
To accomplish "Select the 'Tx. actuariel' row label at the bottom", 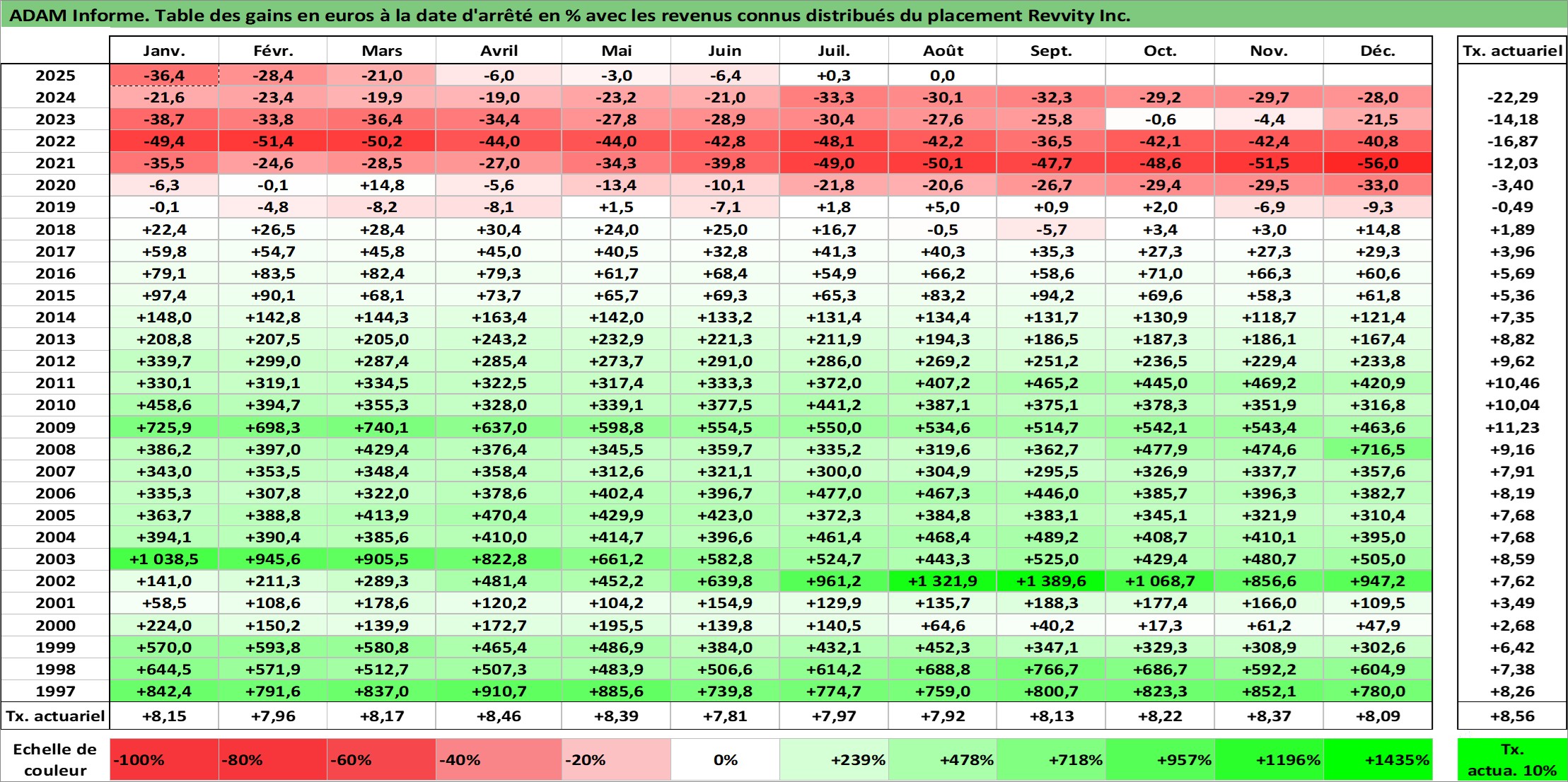I will (x=55, y=716).
